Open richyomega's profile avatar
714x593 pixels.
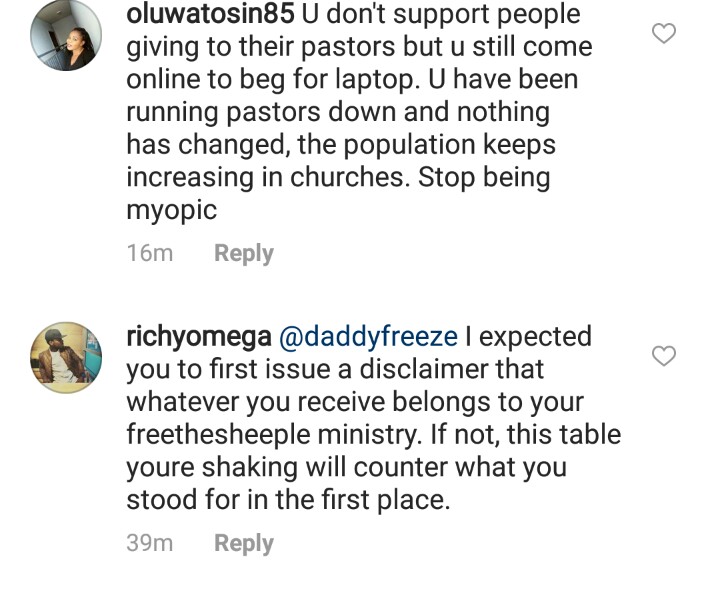(x=66, y=359)
